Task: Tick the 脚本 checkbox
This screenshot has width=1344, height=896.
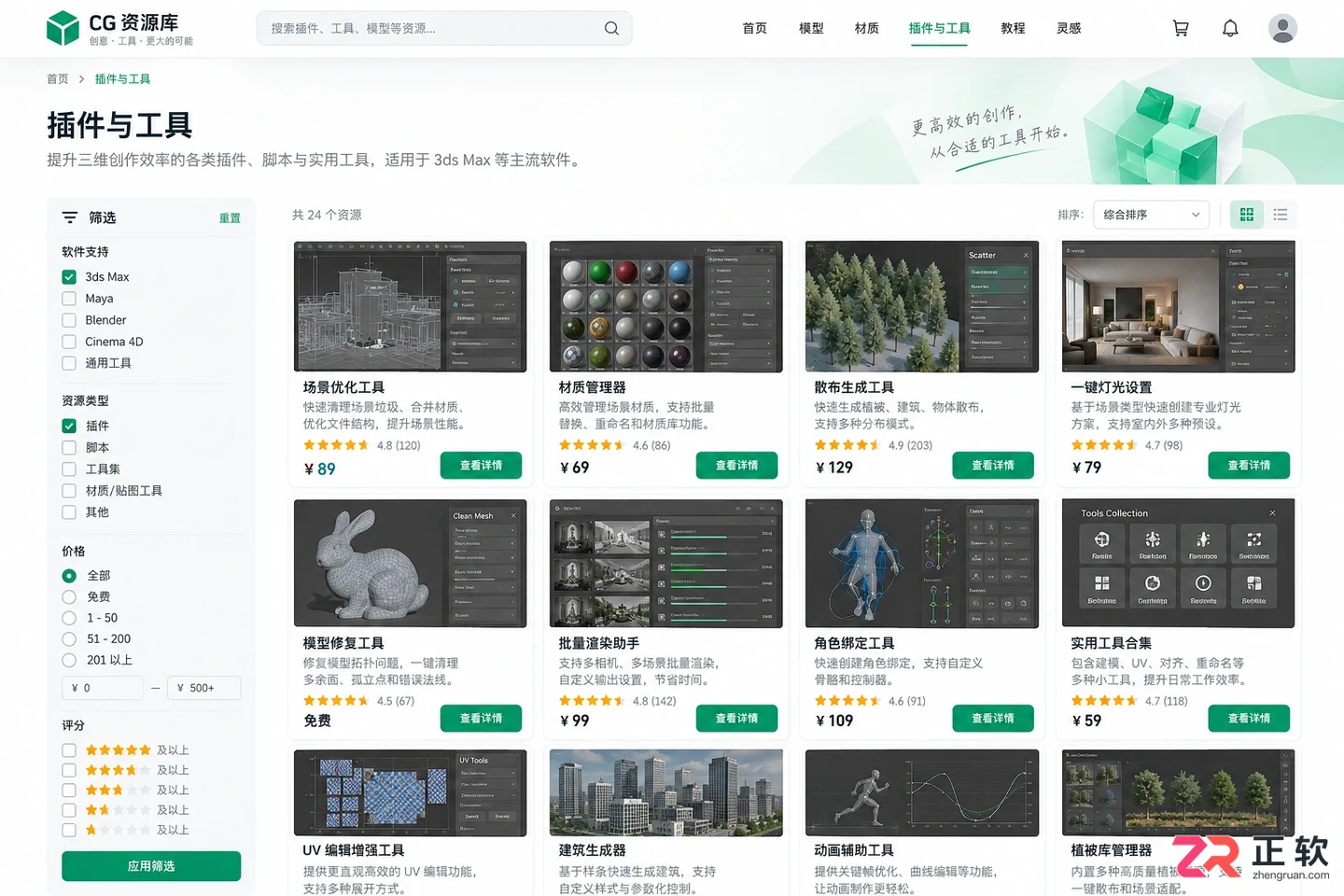Action: point(69,447)
